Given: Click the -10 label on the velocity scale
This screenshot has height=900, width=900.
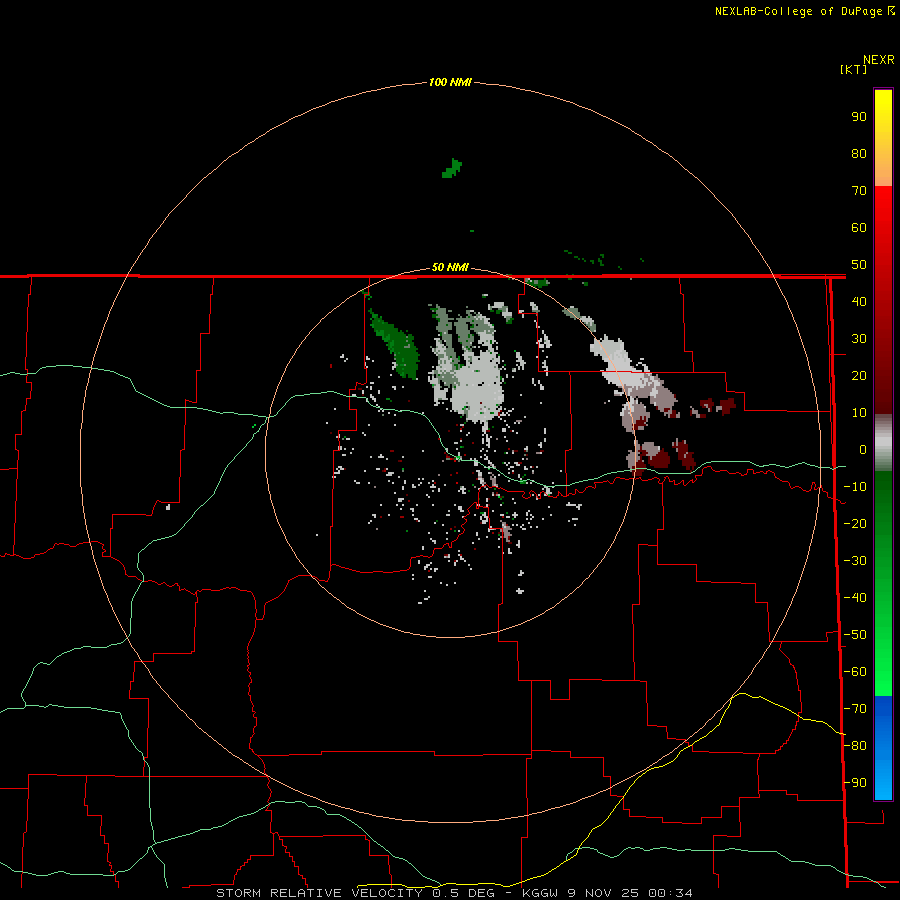Looking at the screenshot, I should click(855, 487).
